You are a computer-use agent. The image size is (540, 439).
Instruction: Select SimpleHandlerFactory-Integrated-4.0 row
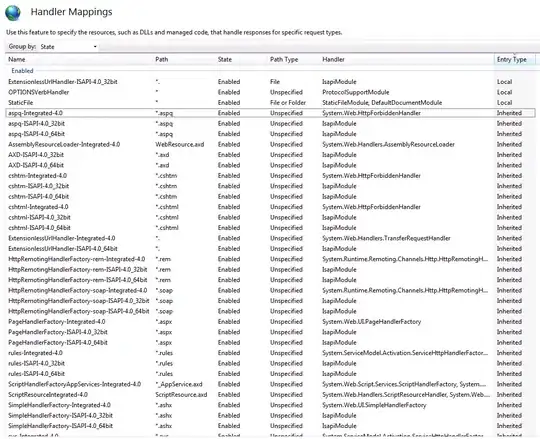click(270, 405)
